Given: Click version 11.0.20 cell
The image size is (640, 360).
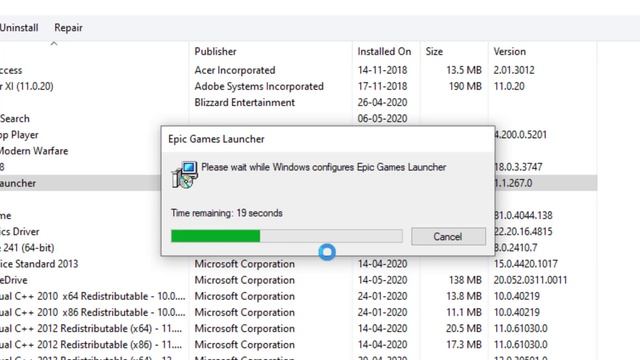Looking at the screenshot, I should click(509, 87).
